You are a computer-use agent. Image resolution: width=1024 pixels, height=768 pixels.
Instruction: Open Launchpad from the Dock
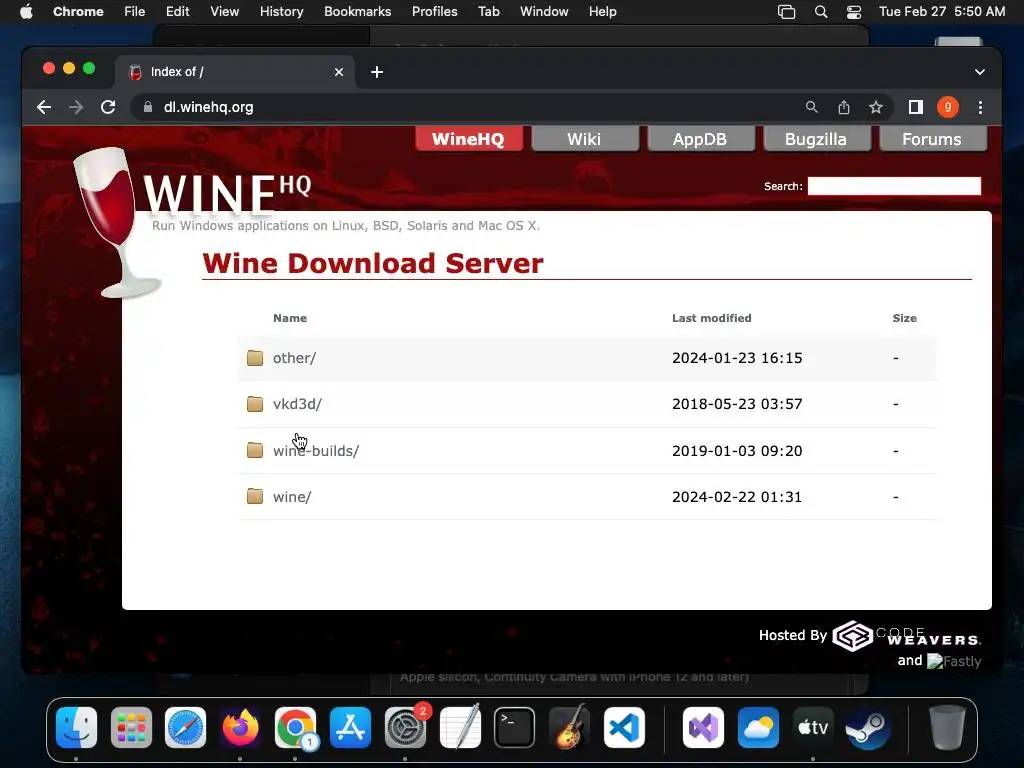pos(131,727)
